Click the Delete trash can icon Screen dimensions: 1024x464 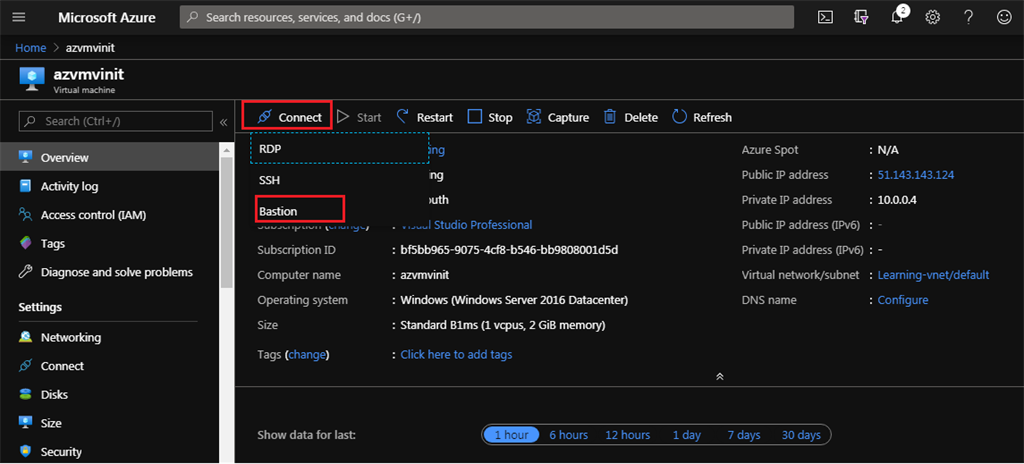[x=610, y=117]
